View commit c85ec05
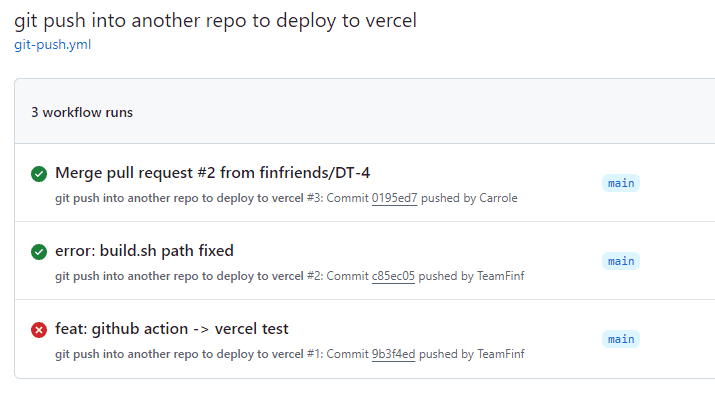The width and height of the screenshot is (715, 393). pos(393,276)
